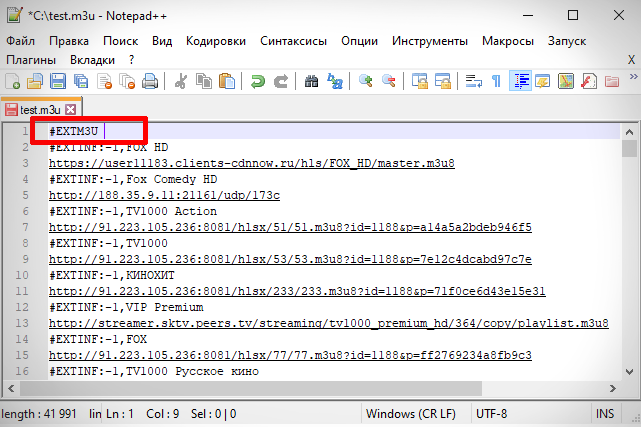
Task: Open hlsx/233/233.m3u8 link on line 11
Action: (297, 291)
